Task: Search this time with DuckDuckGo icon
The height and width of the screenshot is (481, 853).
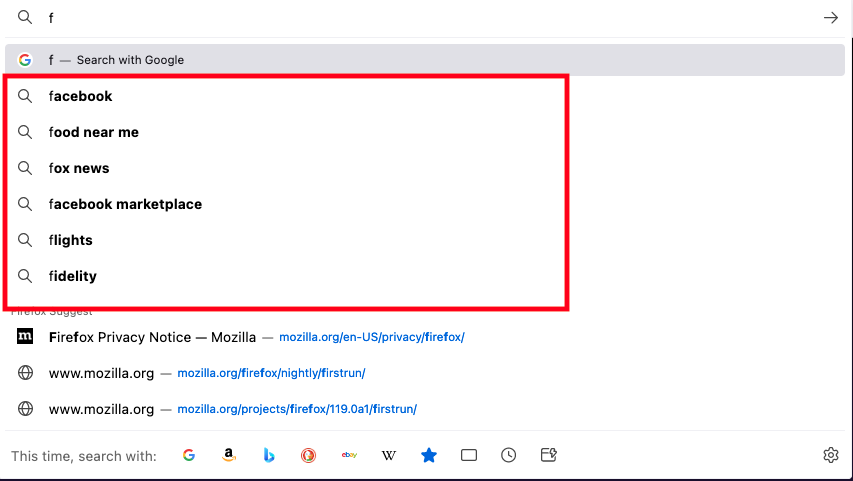Action: [308, 455]
